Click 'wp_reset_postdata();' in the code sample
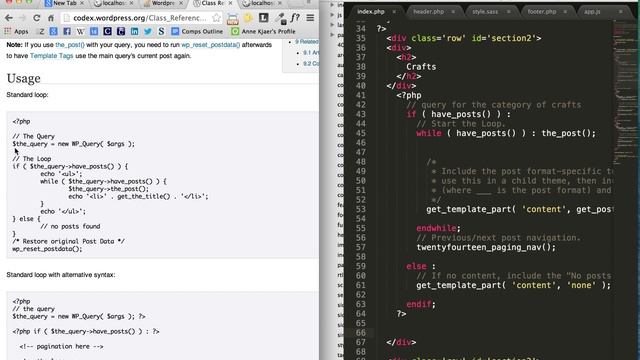Screen dimensions: 640x360 (47, 249)
